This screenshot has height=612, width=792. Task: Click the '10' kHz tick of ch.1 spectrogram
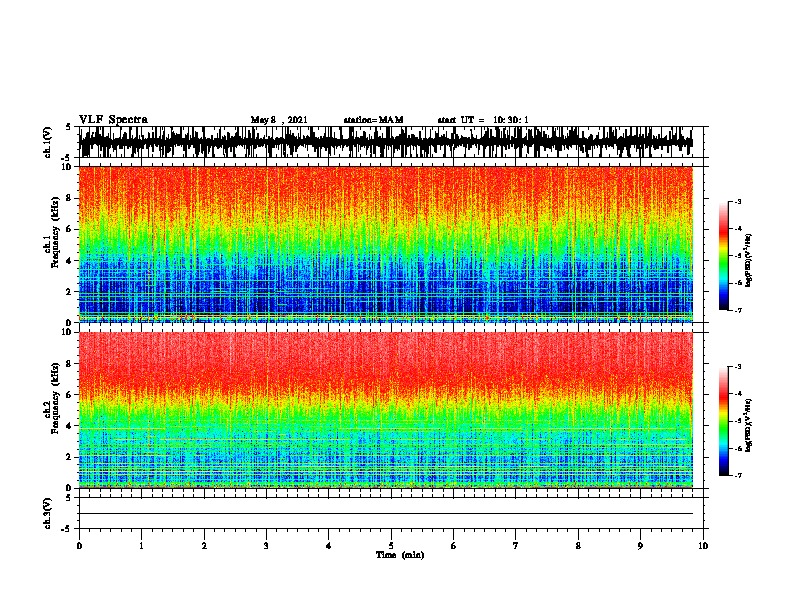(68, 167)
